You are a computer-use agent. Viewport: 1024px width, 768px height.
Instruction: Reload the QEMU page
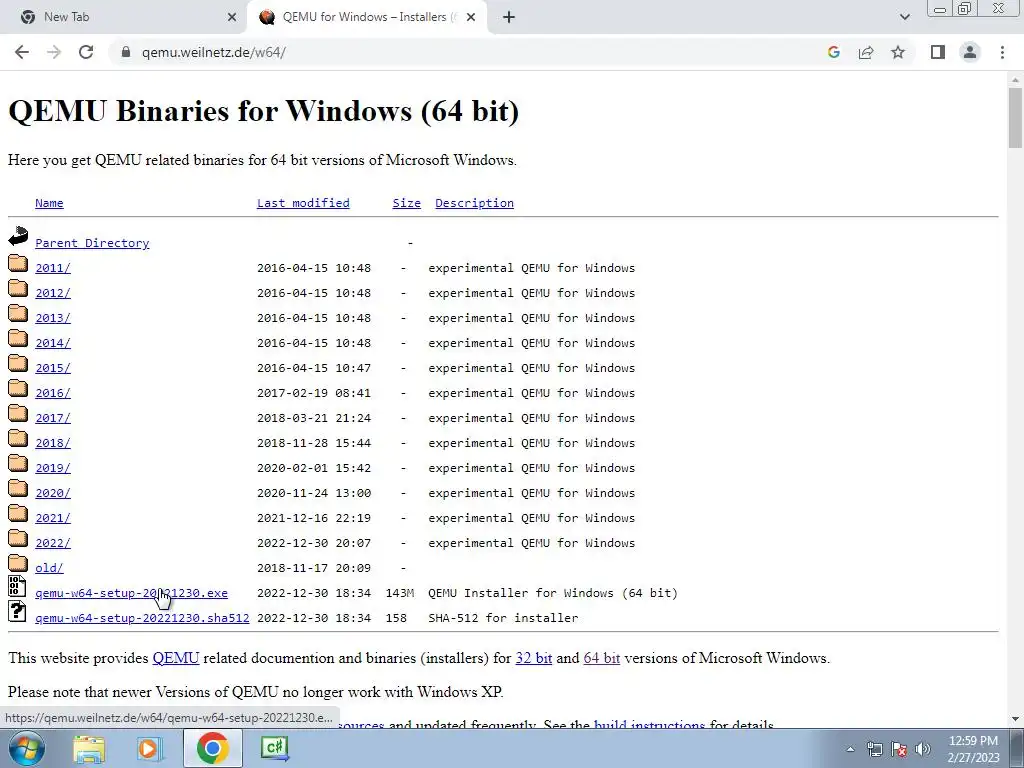[x=86, y=52]
